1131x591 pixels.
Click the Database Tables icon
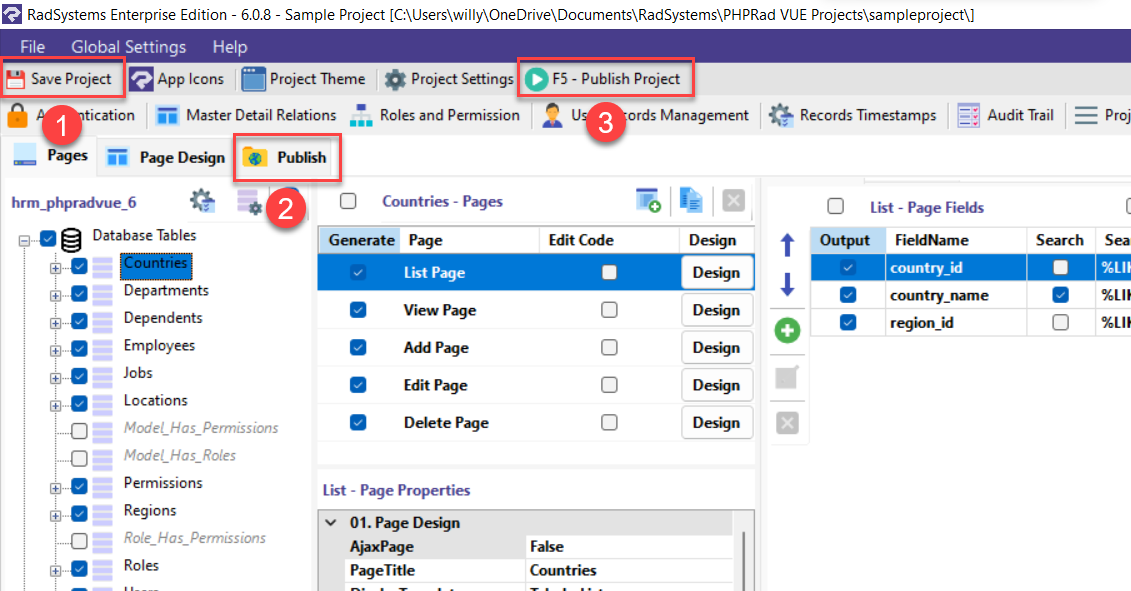click(71, 238)
